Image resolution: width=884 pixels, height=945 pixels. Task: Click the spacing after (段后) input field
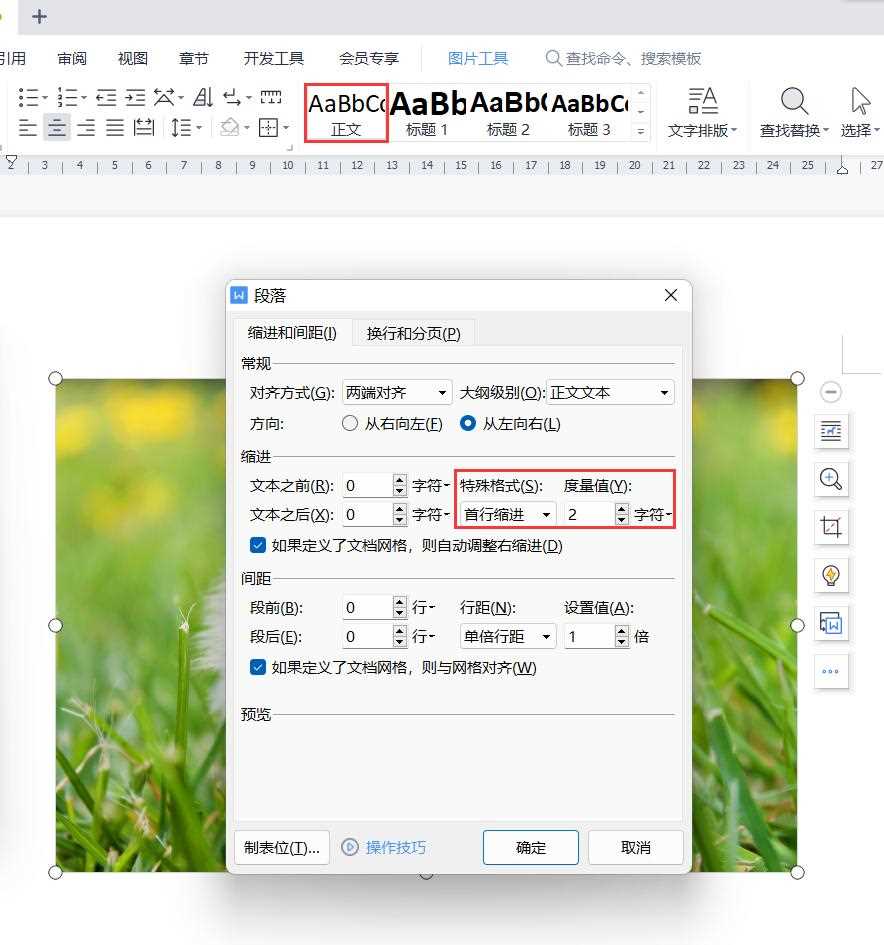(x=367, y=636)
